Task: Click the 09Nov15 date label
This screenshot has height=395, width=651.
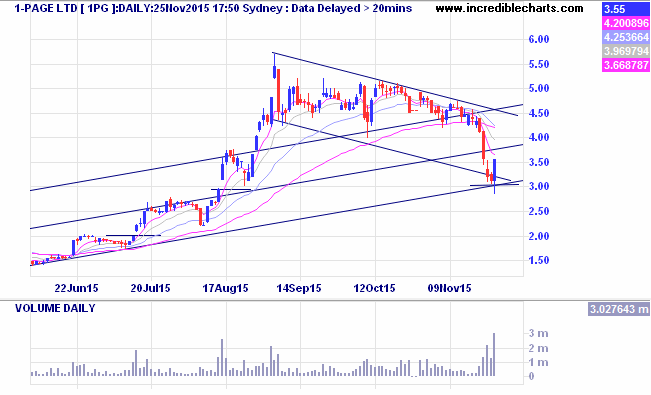Action: point(450,288)
